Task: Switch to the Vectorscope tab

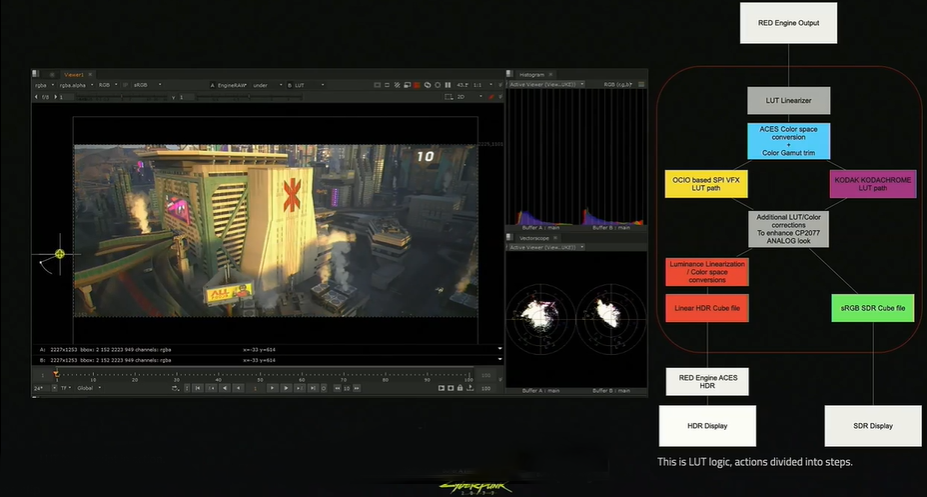Action: pyautogui.click(x=534, y=238)
